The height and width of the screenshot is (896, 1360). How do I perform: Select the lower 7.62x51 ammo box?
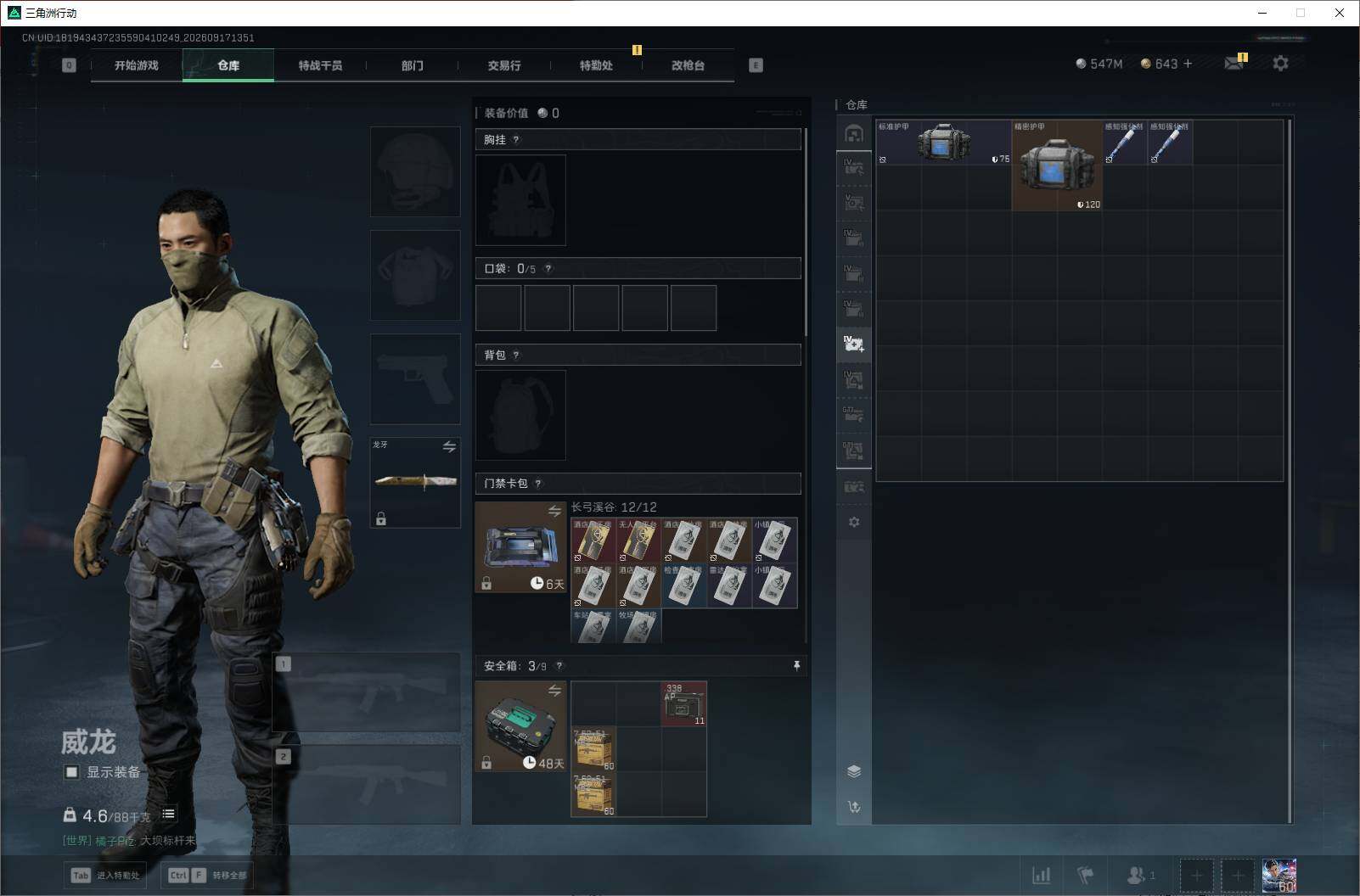[x=593, y=794]
